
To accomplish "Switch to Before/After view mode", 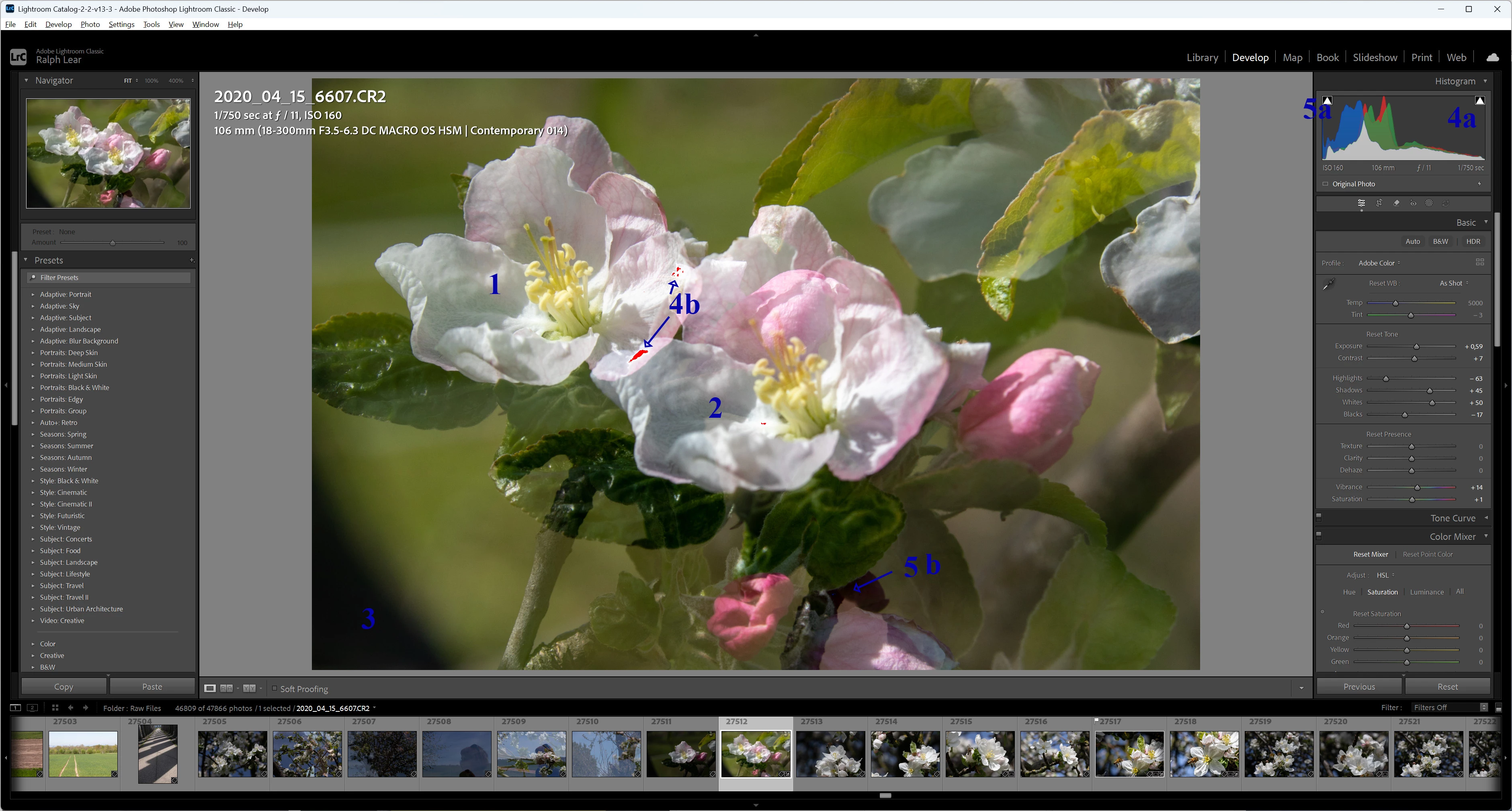I will point(227,688).
